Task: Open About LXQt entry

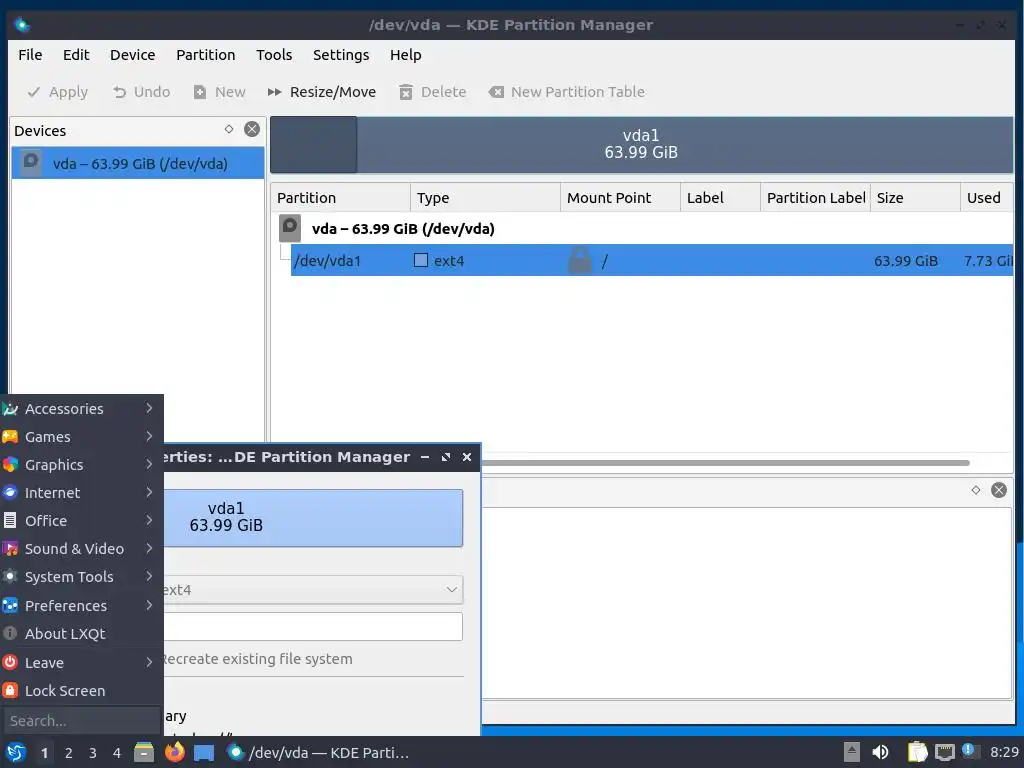Action: 82,634
